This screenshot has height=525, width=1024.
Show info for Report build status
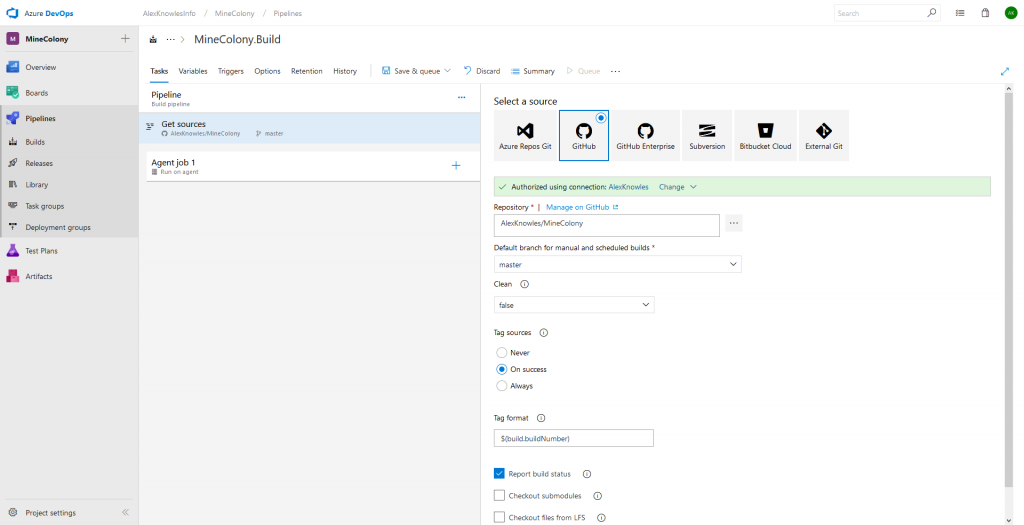click(x=586, y=474)
